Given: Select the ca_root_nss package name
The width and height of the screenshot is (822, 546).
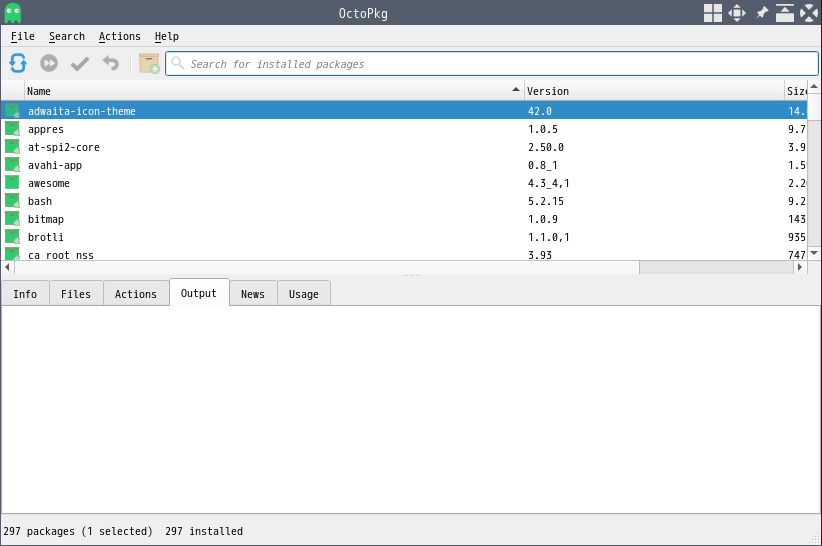Looking at the screenshot, I should [x=61, y=255].
